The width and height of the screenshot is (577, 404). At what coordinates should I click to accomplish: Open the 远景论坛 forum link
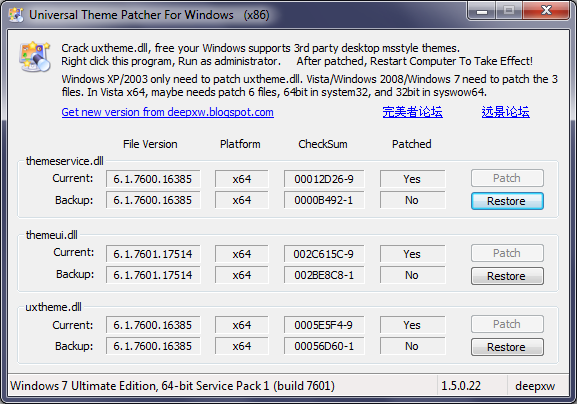click(x=506, y=112)
